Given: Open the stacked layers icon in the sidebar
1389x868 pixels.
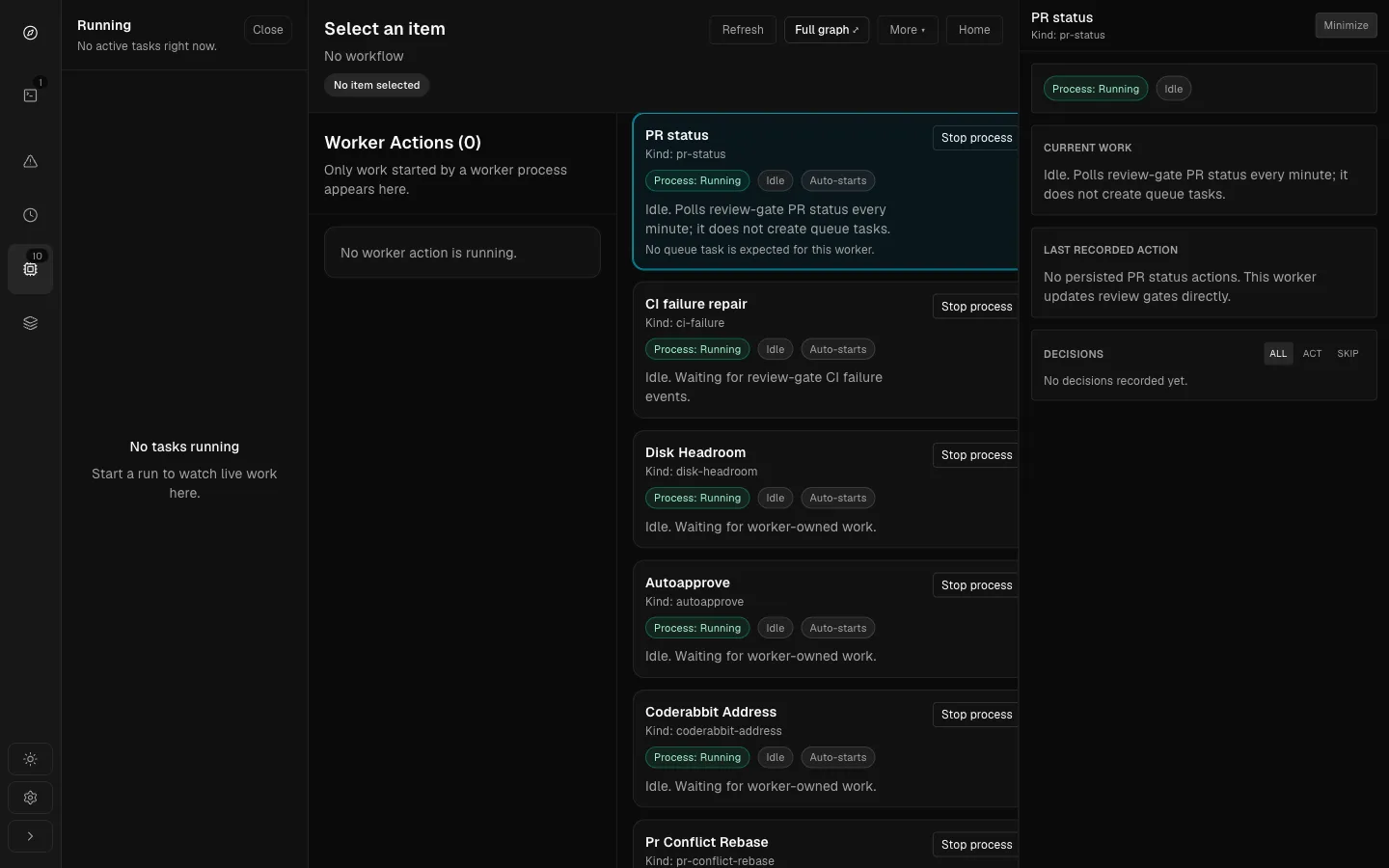Looking at the screenshot, I should pos(30,323).
